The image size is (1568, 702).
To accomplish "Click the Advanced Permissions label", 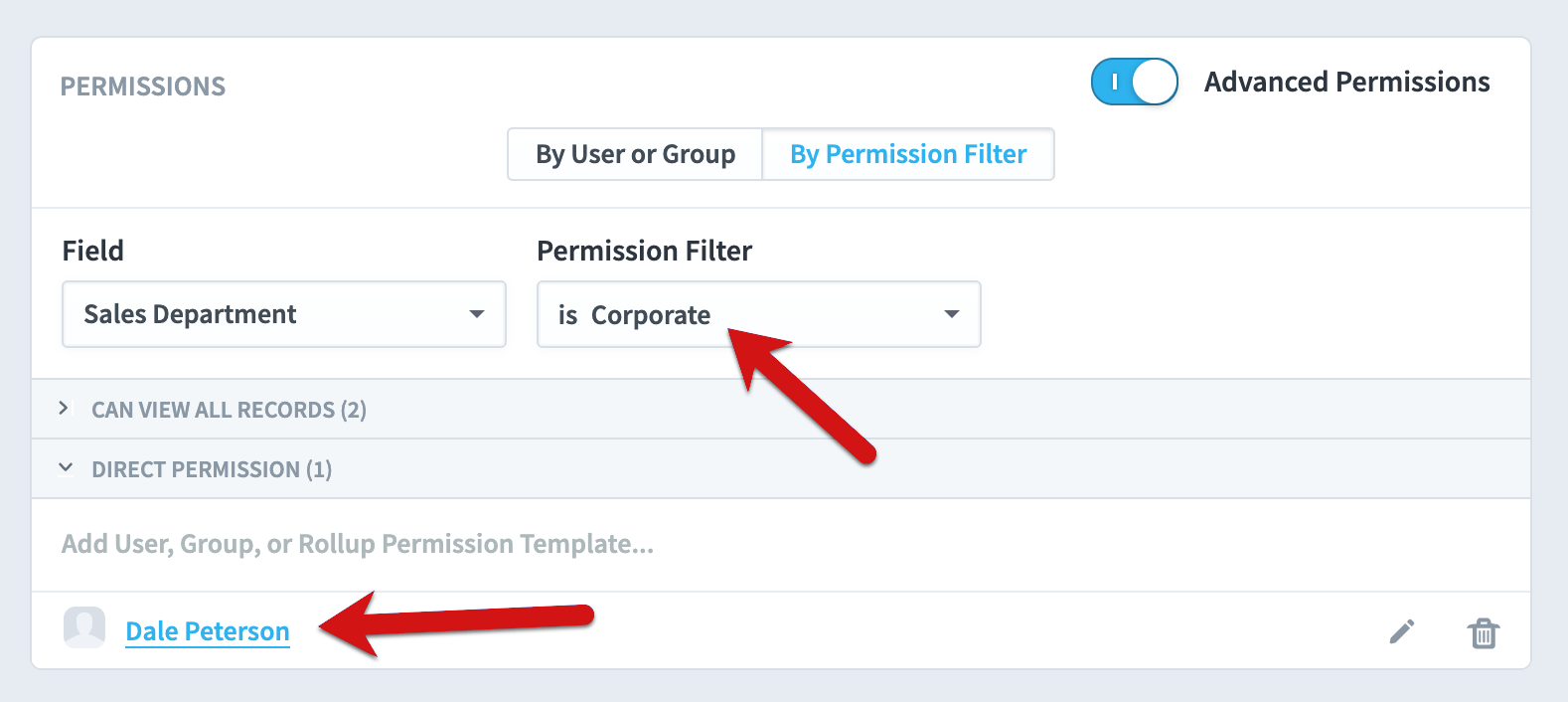I will 1347,82.
